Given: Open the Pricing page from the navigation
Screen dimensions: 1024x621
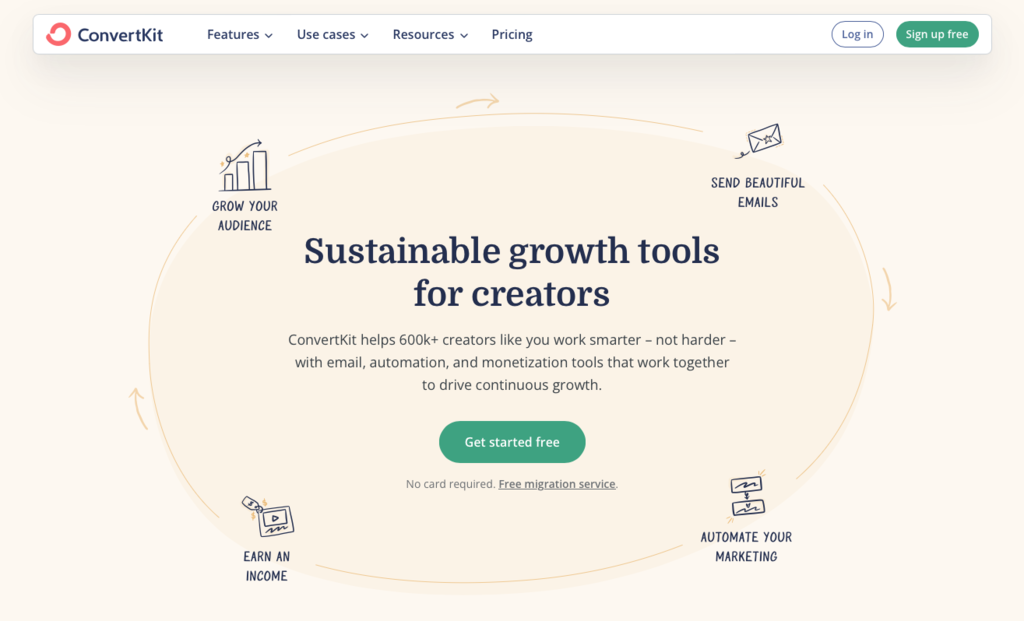Looking at the screenshot, I should [511, 34].
